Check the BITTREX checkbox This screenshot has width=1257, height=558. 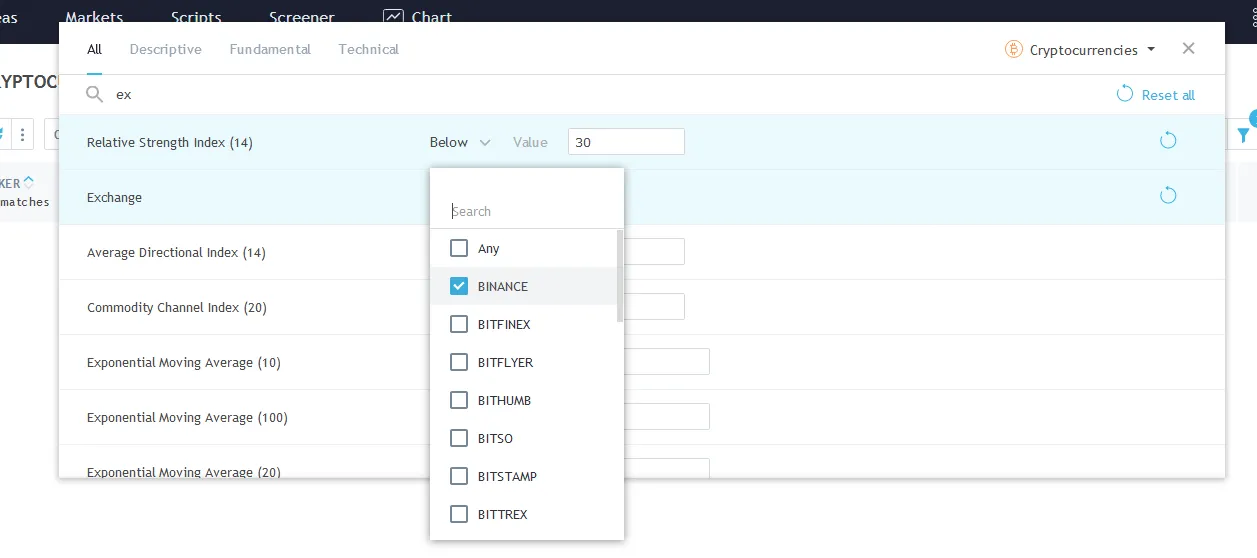coord(459,514)
